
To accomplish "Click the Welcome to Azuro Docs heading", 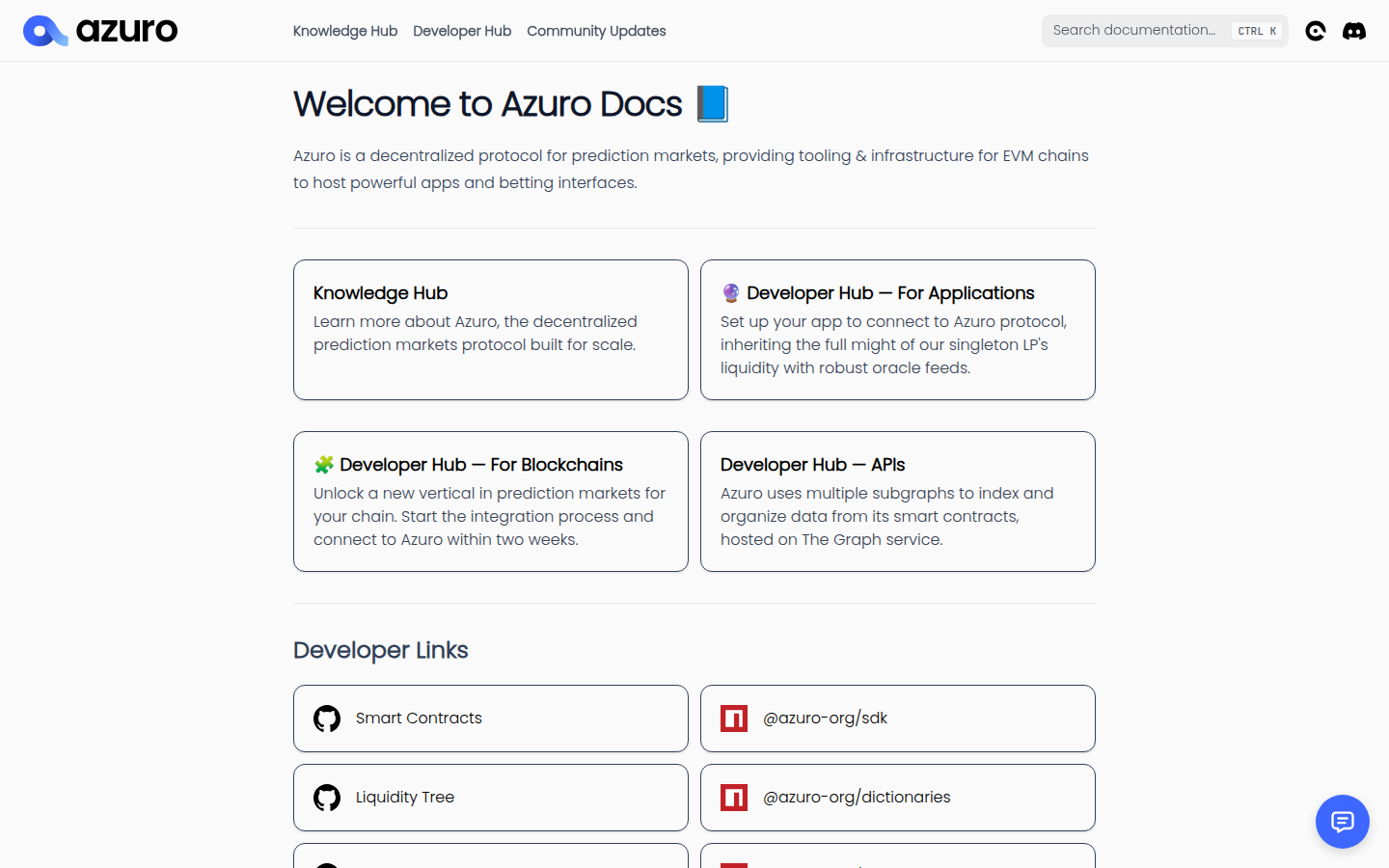I will click(512, 104).
